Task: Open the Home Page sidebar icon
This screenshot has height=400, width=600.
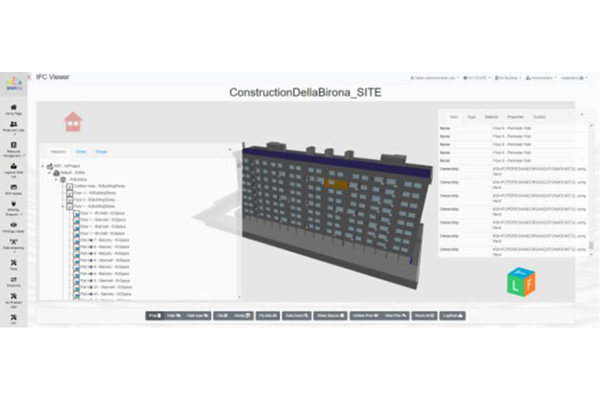Action: (13, 109)
